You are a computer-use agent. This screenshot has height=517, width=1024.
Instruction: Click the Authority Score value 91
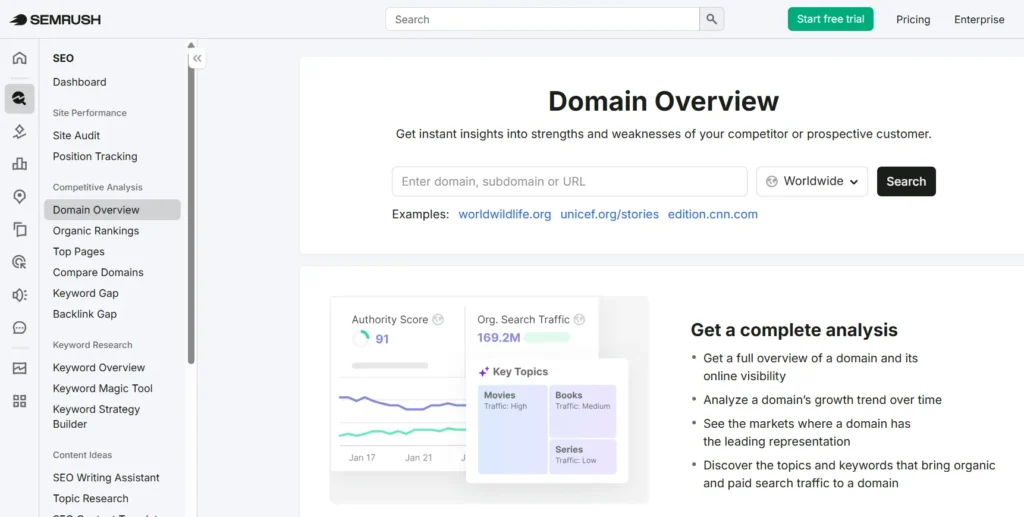pos(382,339)
